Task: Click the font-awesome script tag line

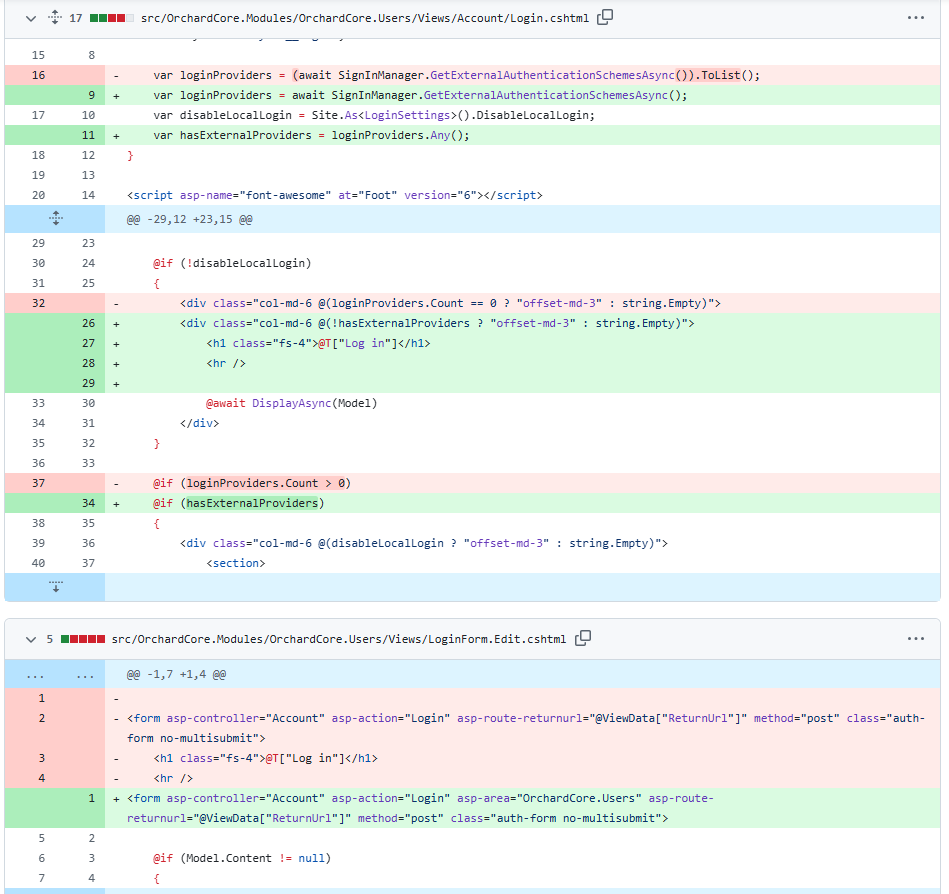Action: [335, 195]
